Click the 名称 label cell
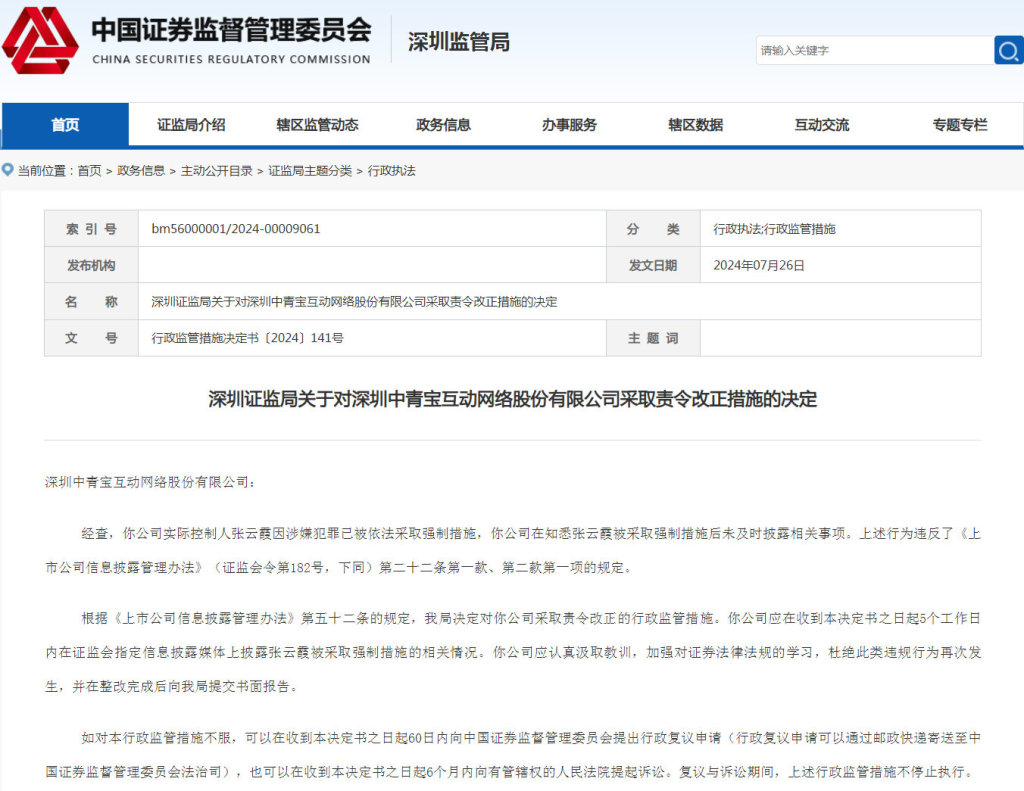The height and width of the screenshot is (791, 1024). (x=91, y=301)
